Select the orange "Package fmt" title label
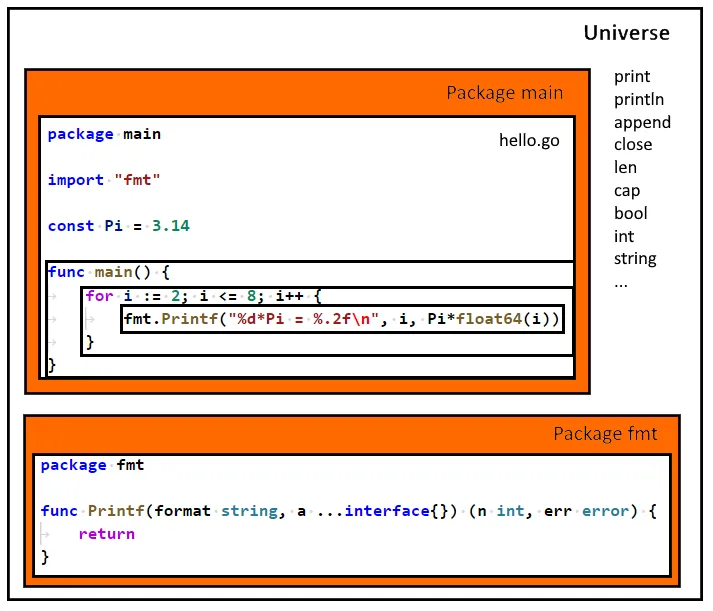Image resolution: width=713 pixels, height=611 pixels. click(607, 435)
